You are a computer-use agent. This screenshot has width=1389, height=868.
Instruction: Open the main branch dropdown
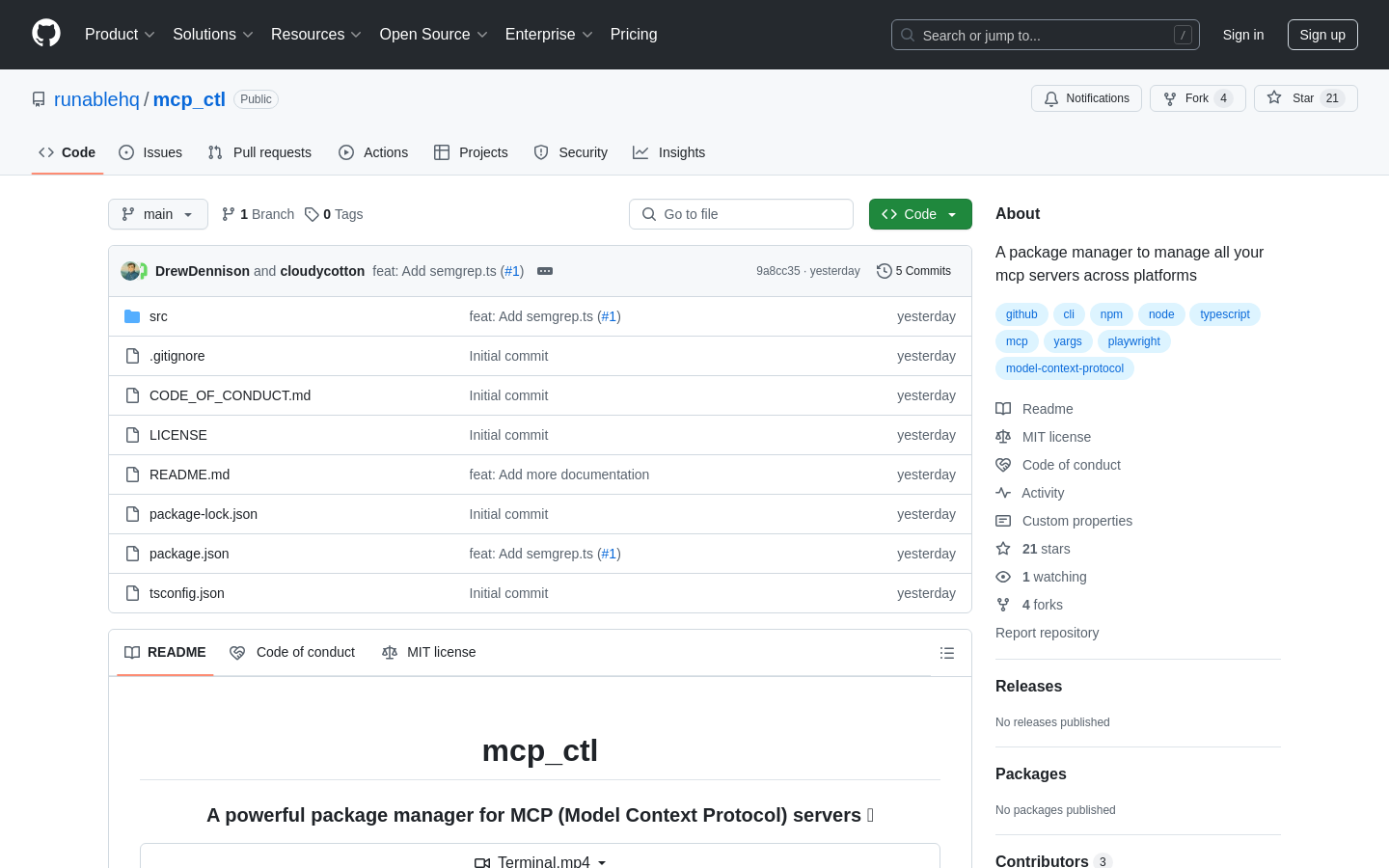(158, 214)
